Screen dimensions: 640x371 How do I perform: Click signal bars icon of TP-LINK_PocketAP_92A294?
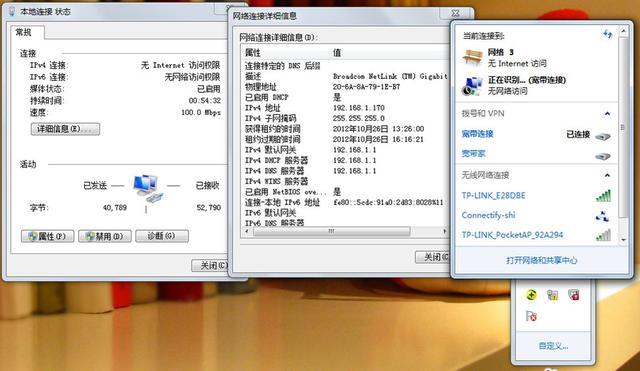click(x=603, y=235)
